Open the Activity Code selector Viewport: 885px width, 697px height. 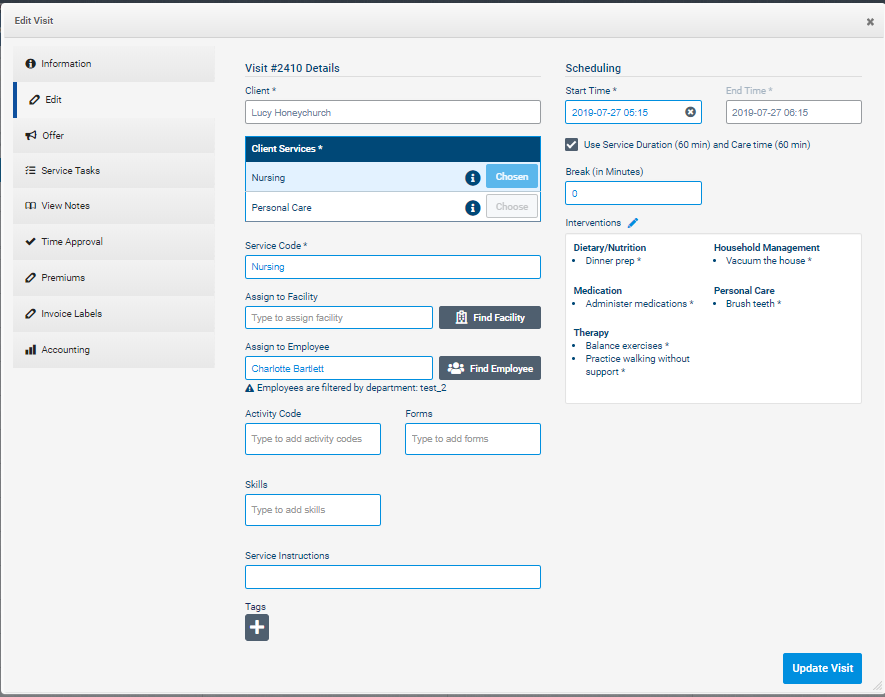[x=312, y=439]
